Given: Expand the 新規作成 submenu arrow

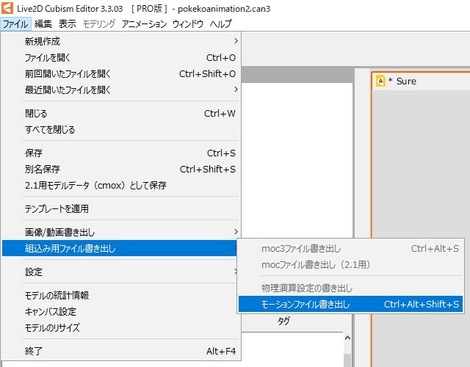Looking at the screenshot, I should click(x=236, y=41).
